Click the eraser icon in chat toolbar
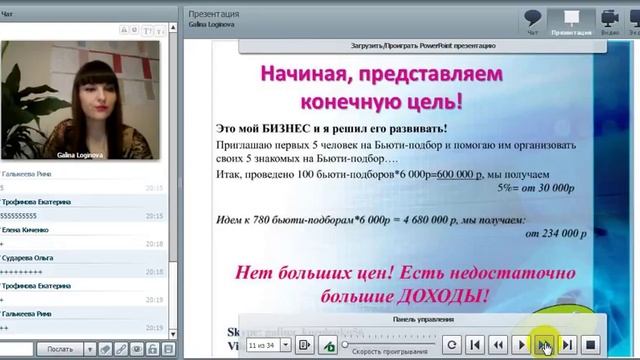640x360 pixels. pyautogui.click(x=105, y=349)
